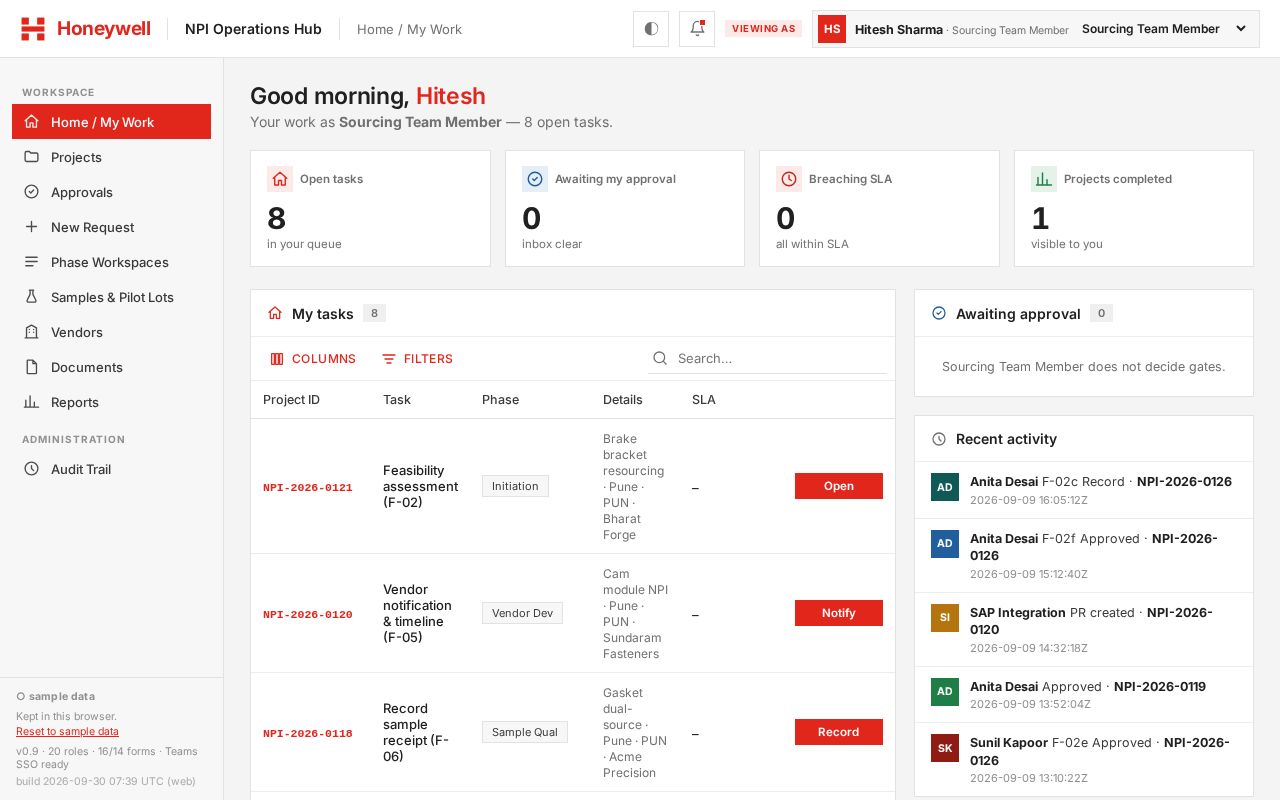Image resolution: width=1280 pixels, height=800 pixels.
Task: Click the SLA column header
Action: click(704, 400)
